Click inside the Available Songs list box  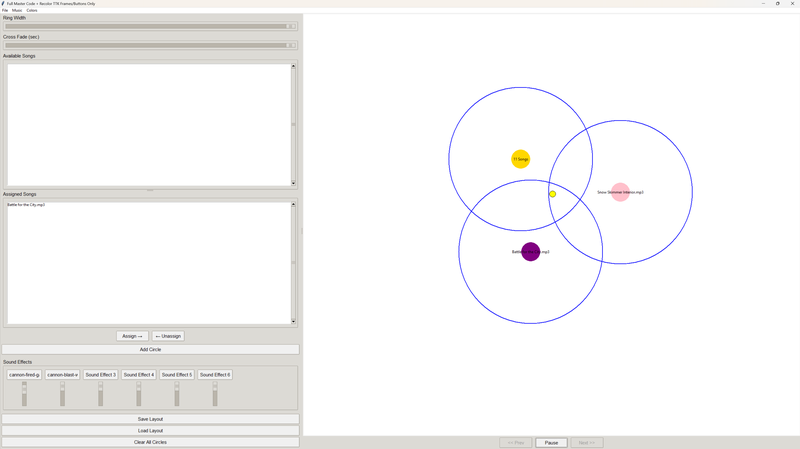[148, 124]
